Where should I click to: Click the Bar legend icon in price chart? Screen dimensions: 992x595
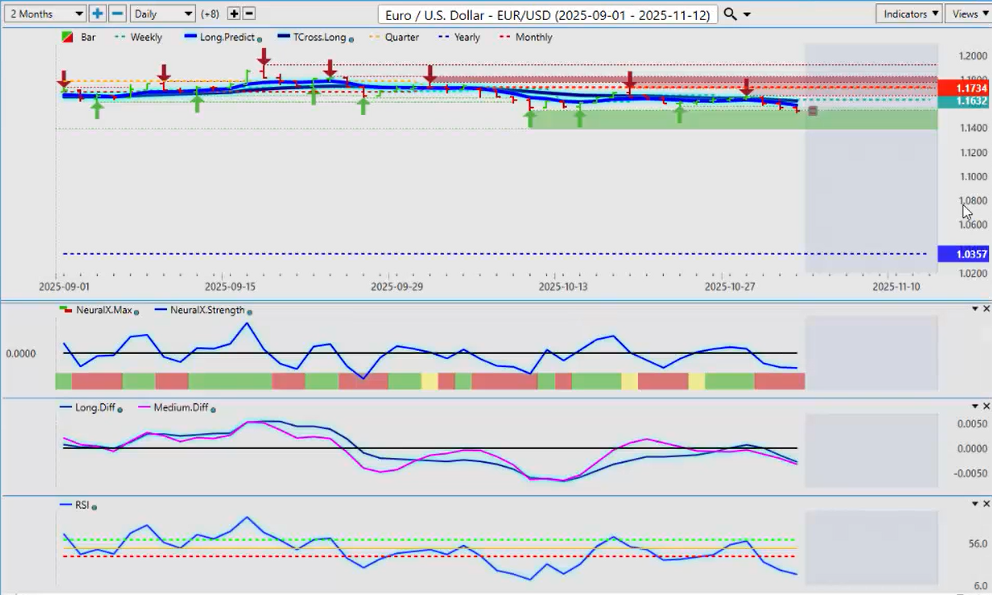coord(68,37)
